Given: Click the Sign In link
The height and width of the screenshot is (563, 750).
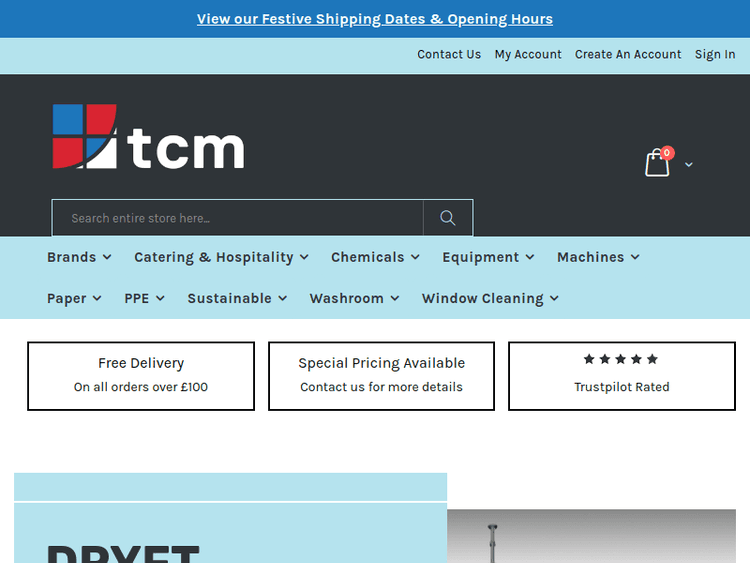Looking at the screenshot, I should (715, 55).
